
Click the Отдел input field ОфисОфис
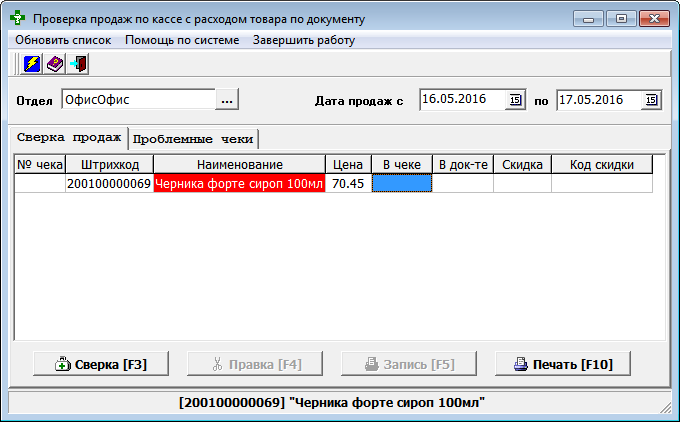pos(139,99)
